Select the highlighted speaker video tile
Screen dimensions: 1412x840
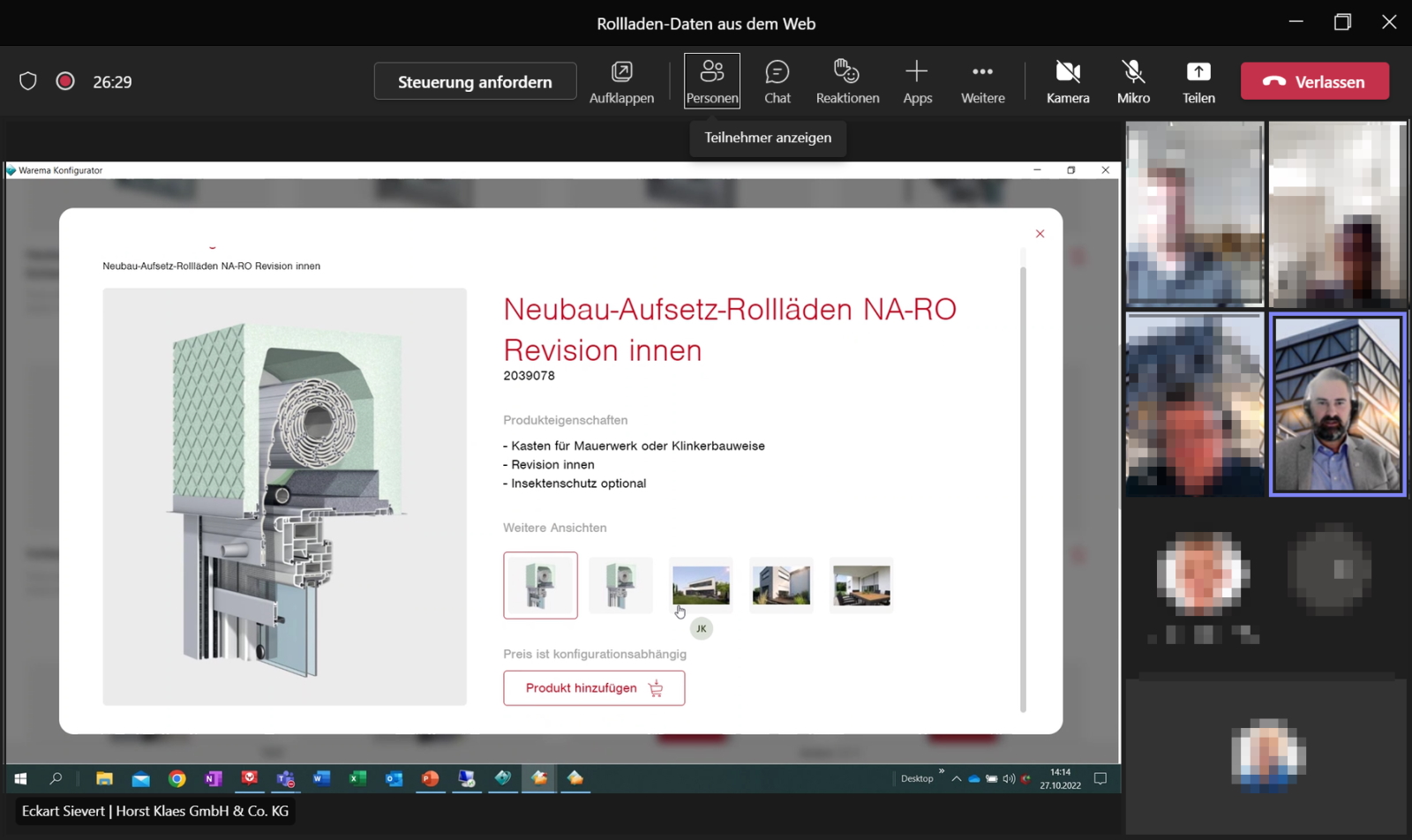(1337, 405)
